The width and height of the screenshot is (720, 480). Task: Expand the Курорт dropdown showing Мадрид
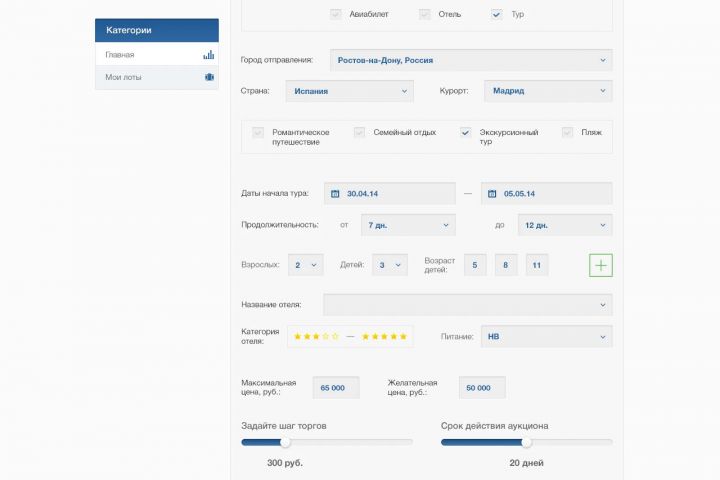click(548, 91)
